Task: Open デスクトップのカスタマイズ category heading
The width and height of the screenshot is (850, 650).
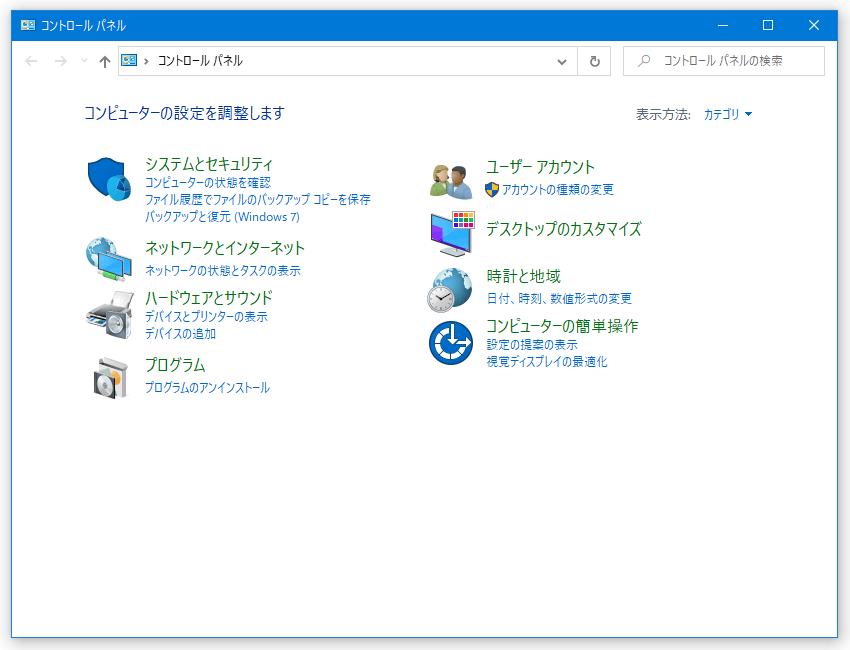Action: click(564, 229)
